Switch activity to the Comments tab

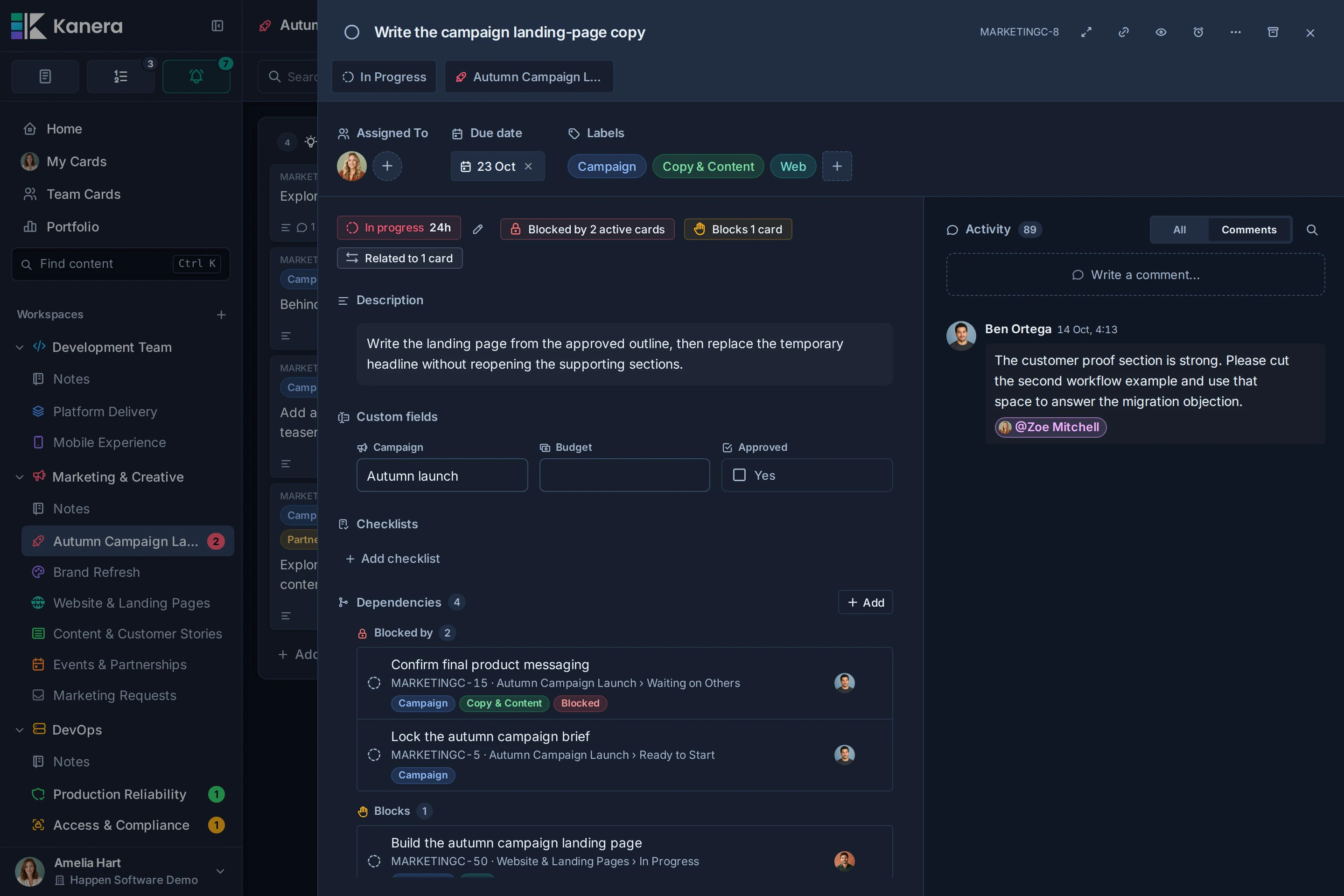coord(1249,230)
